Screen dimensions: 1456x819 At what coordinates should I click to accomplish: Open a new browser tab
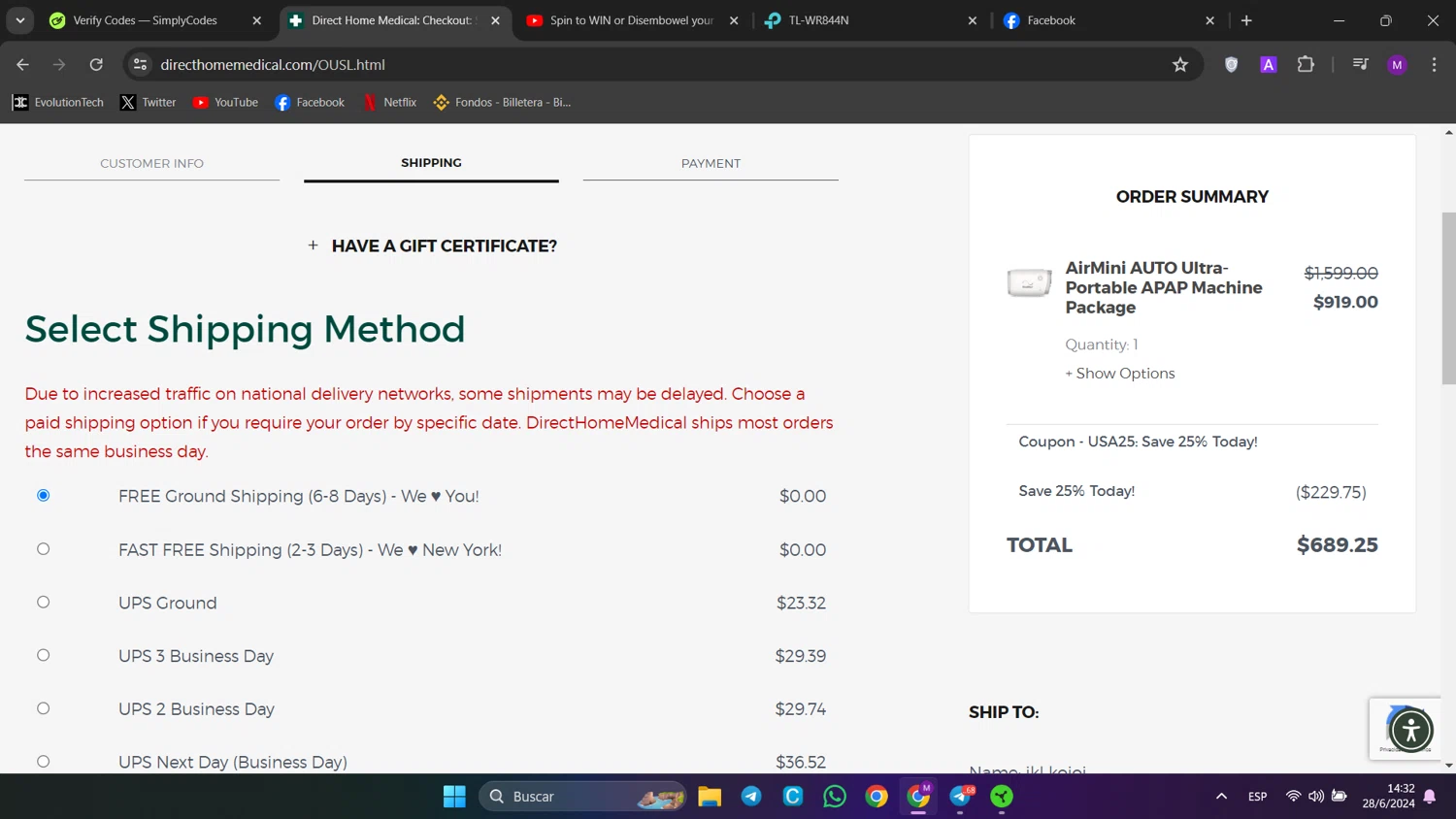click(1246, 20)
